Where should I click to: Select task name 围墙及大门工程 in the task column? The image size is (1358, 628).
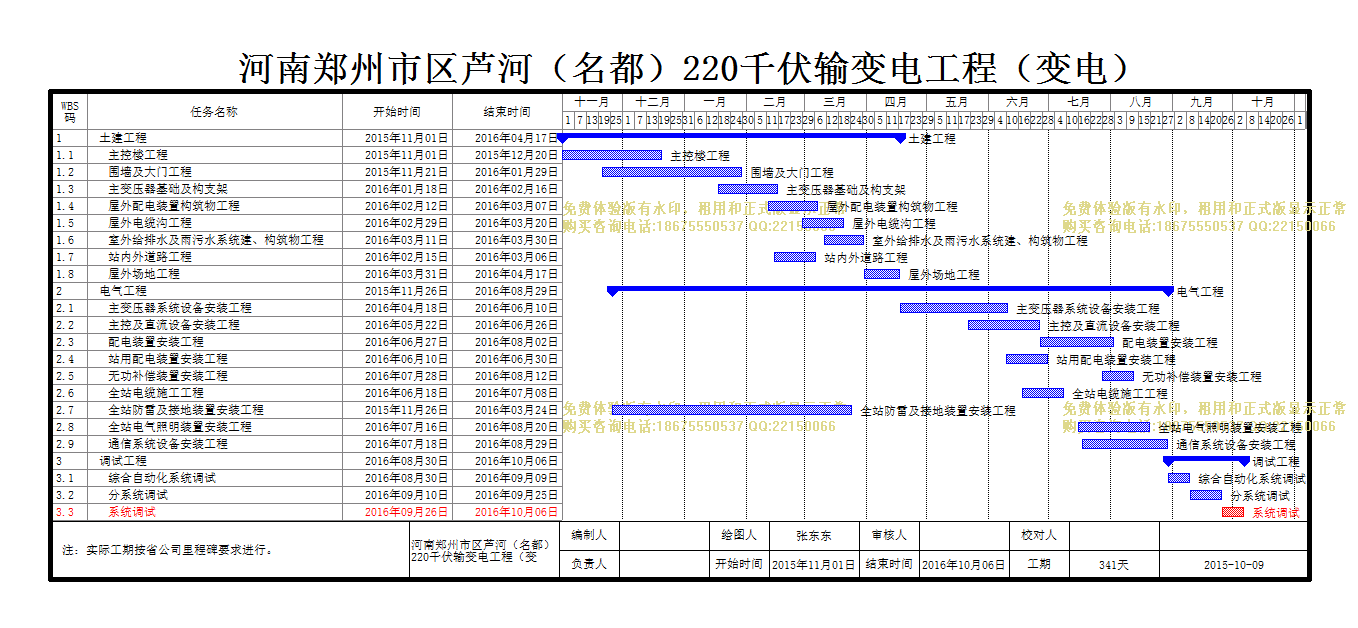pyautogui.click(x=150, y=172)
